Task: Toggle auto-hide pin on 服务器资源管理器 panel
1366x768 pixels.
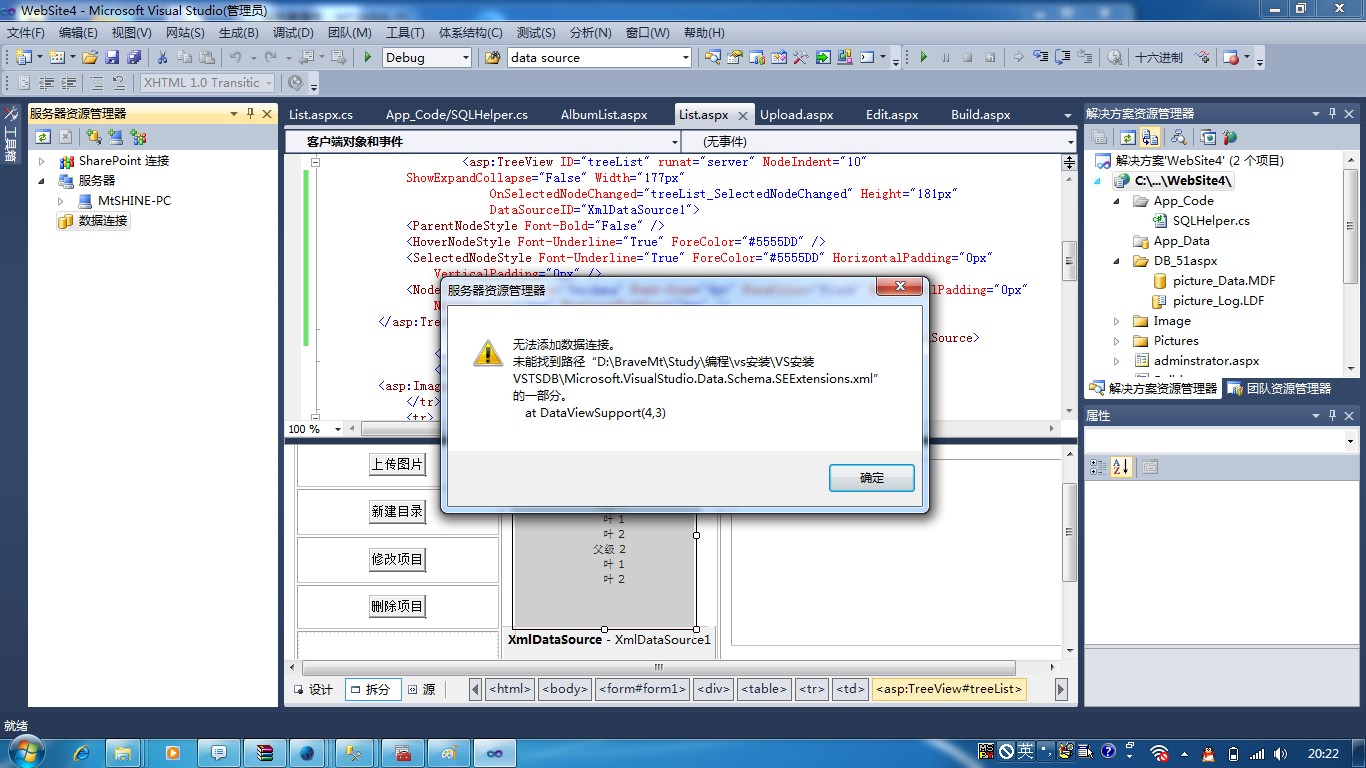Action: (x=250, y=114)
